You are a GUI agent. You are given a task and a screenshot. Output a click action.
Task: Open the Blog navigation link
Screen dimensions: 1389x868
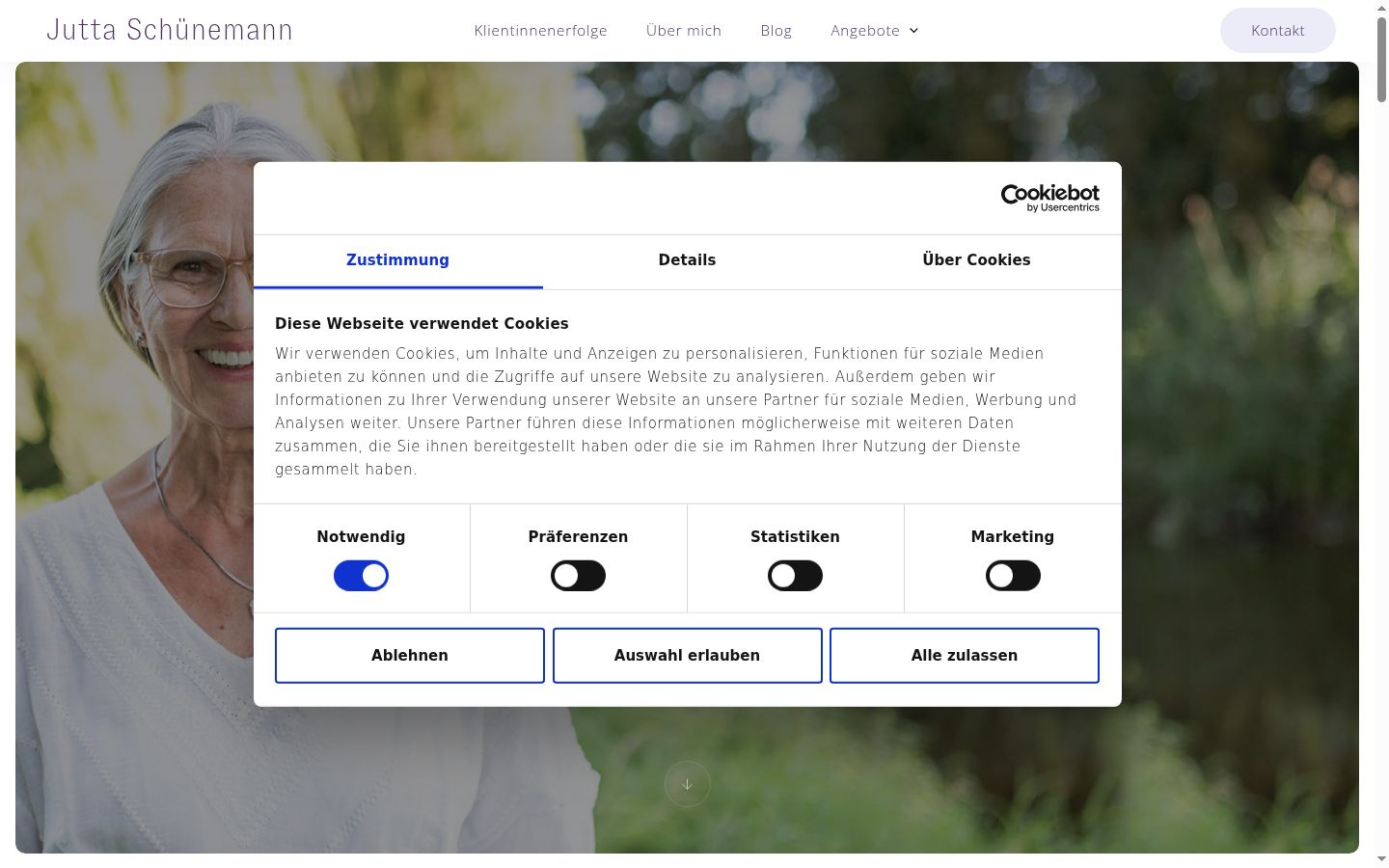(x=776, y=31)
